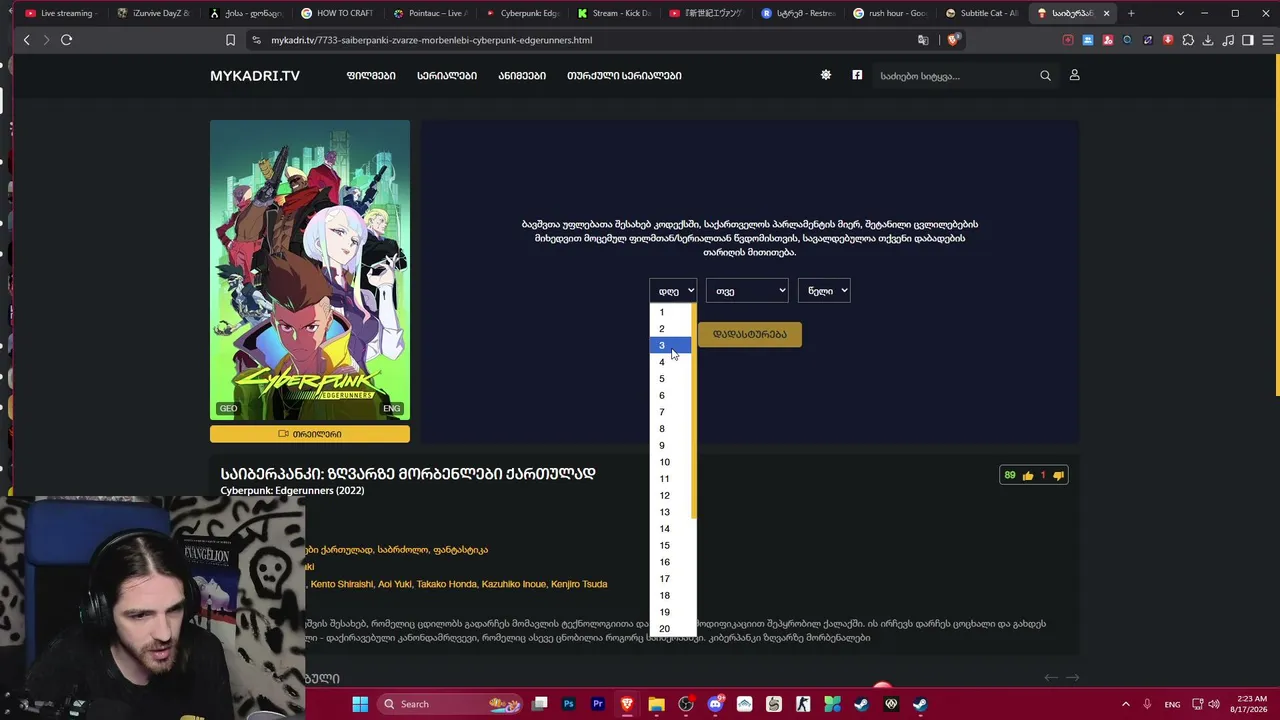Click the thumbs down dislike icon
The width and height of the screenshot is (1280, 720).
1058,476
